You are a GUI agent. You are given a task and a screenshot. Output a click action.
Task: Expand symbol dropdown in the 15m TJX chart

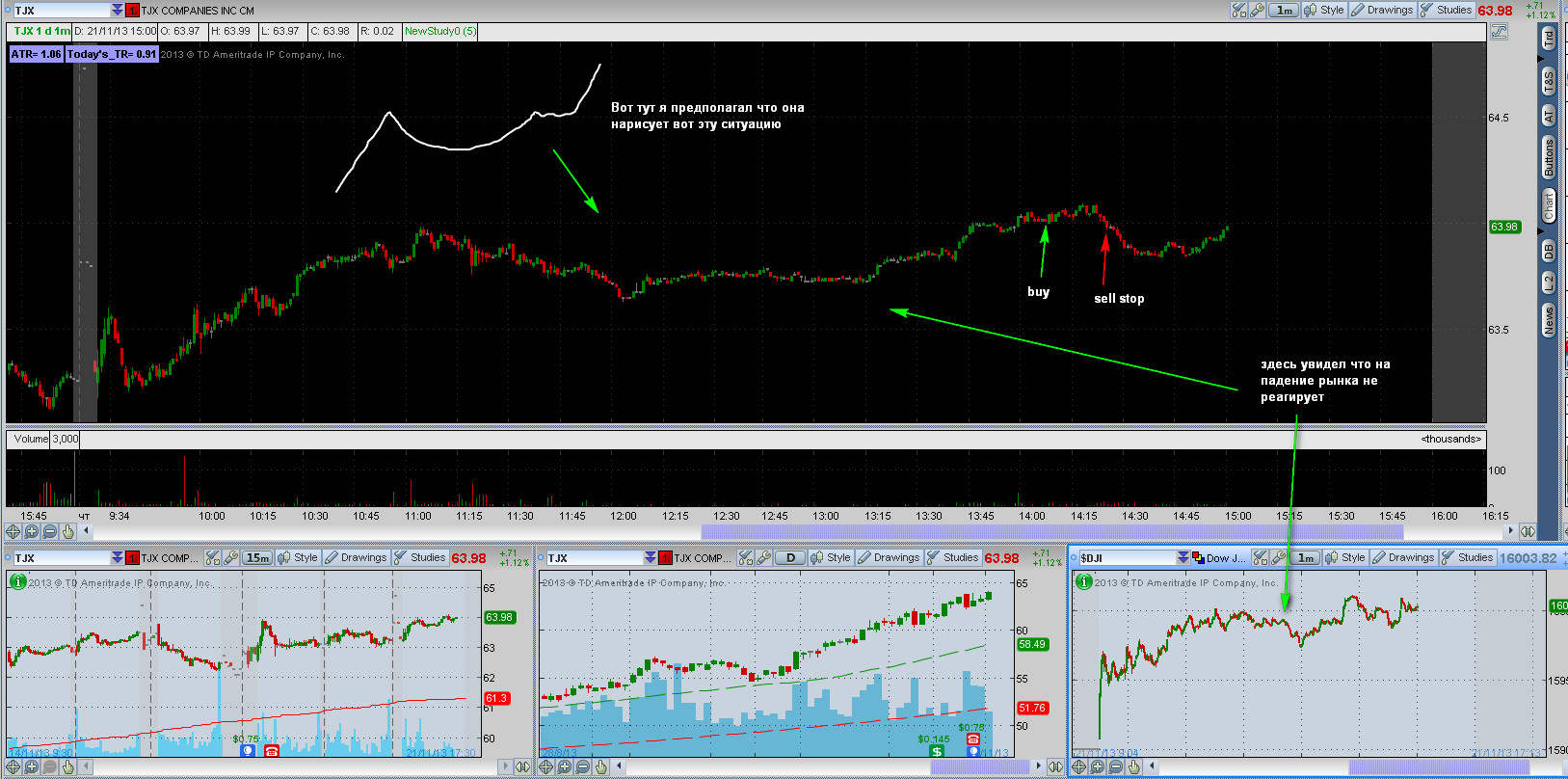click(x=118, y=558)
